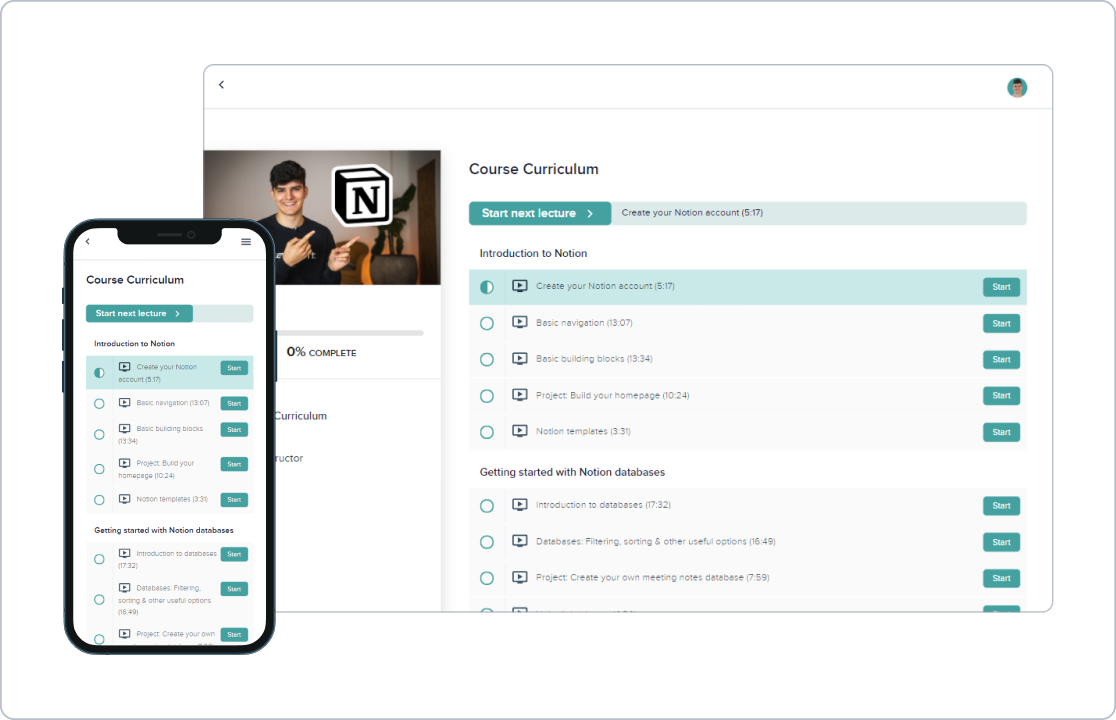Click 'Notion templates (3:31)' title on desktop

[583, 432]
